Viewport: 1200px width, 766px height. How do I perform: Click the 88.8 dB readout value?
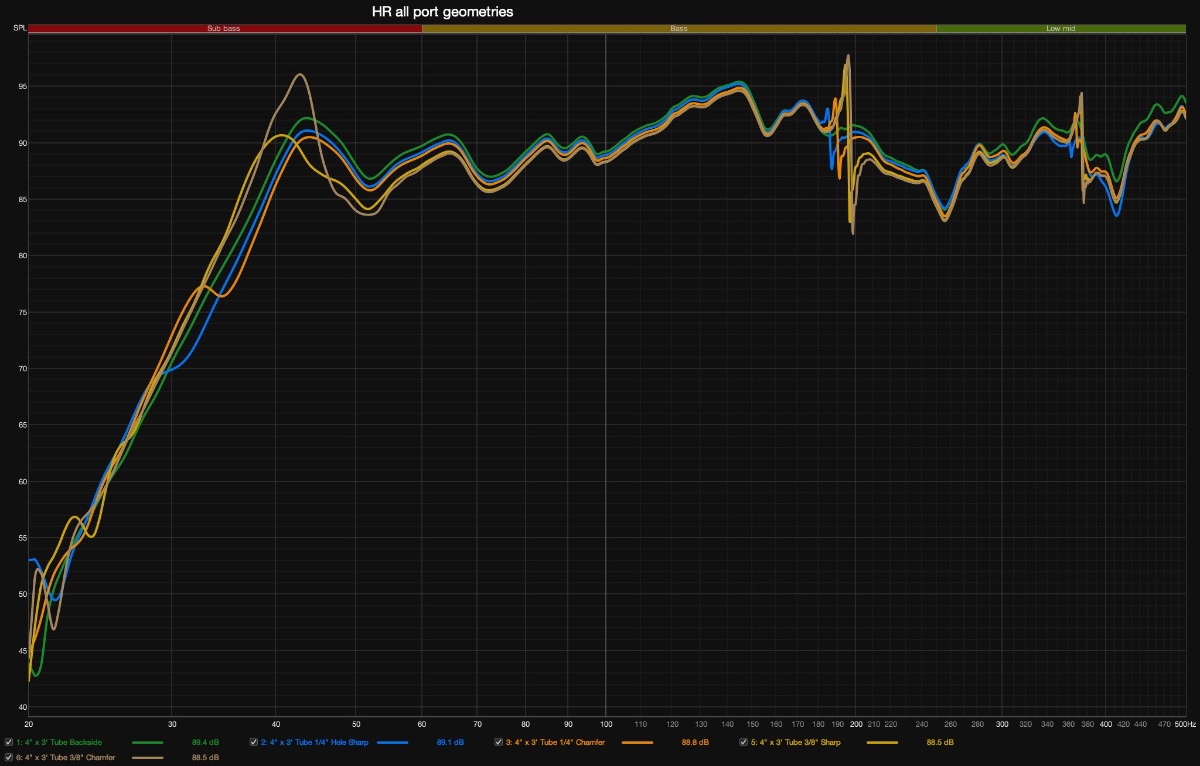[x=695, y=742]
